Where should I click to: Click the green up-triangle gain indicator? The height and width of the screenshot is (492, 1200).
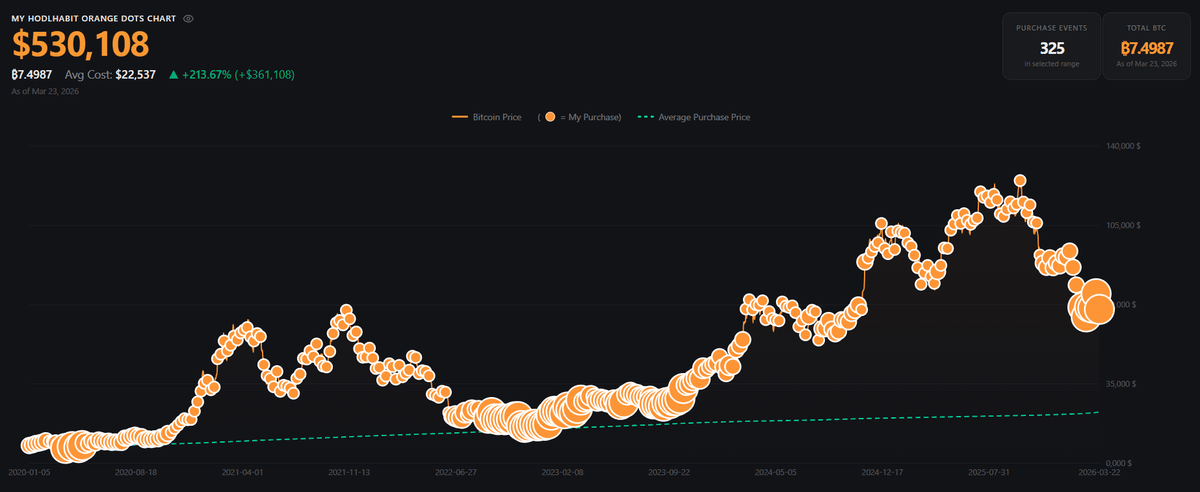(174, 74)
